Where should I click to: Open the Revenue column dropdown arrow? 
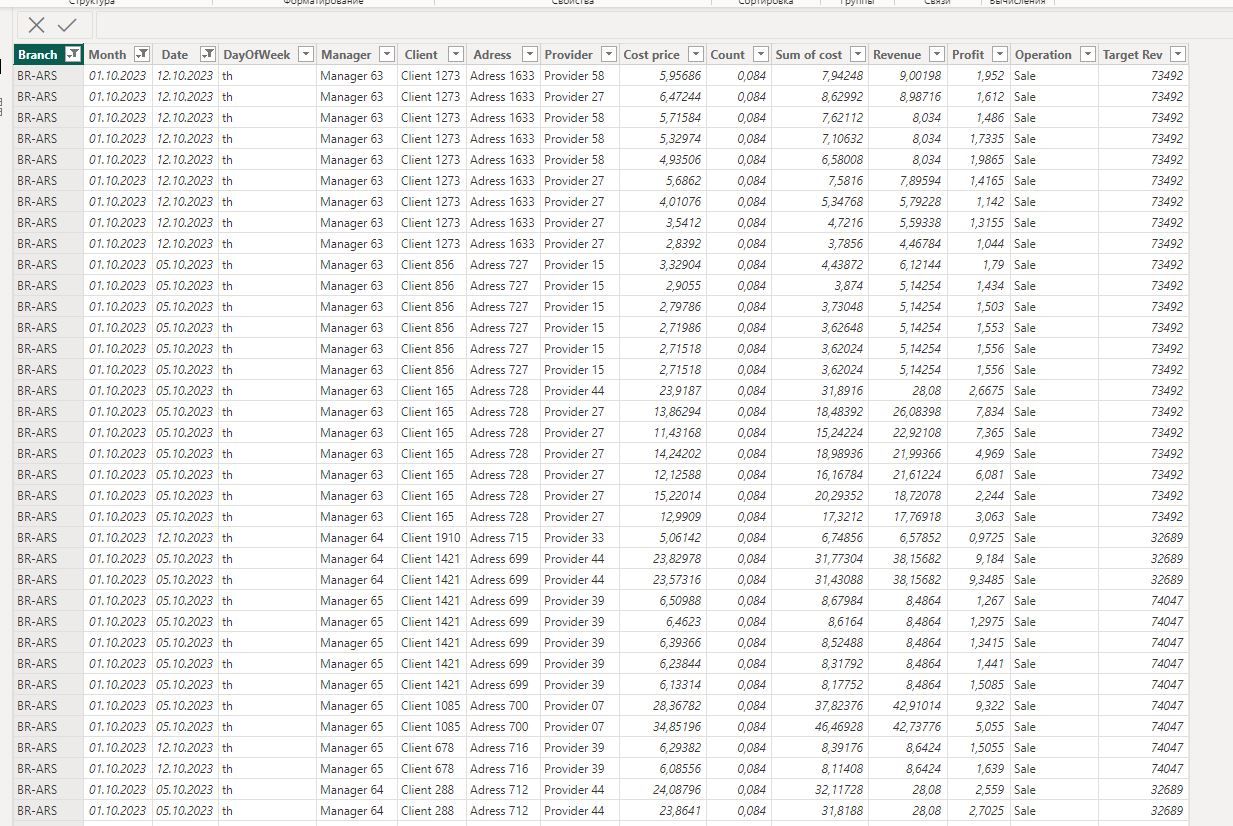(937, 55)
